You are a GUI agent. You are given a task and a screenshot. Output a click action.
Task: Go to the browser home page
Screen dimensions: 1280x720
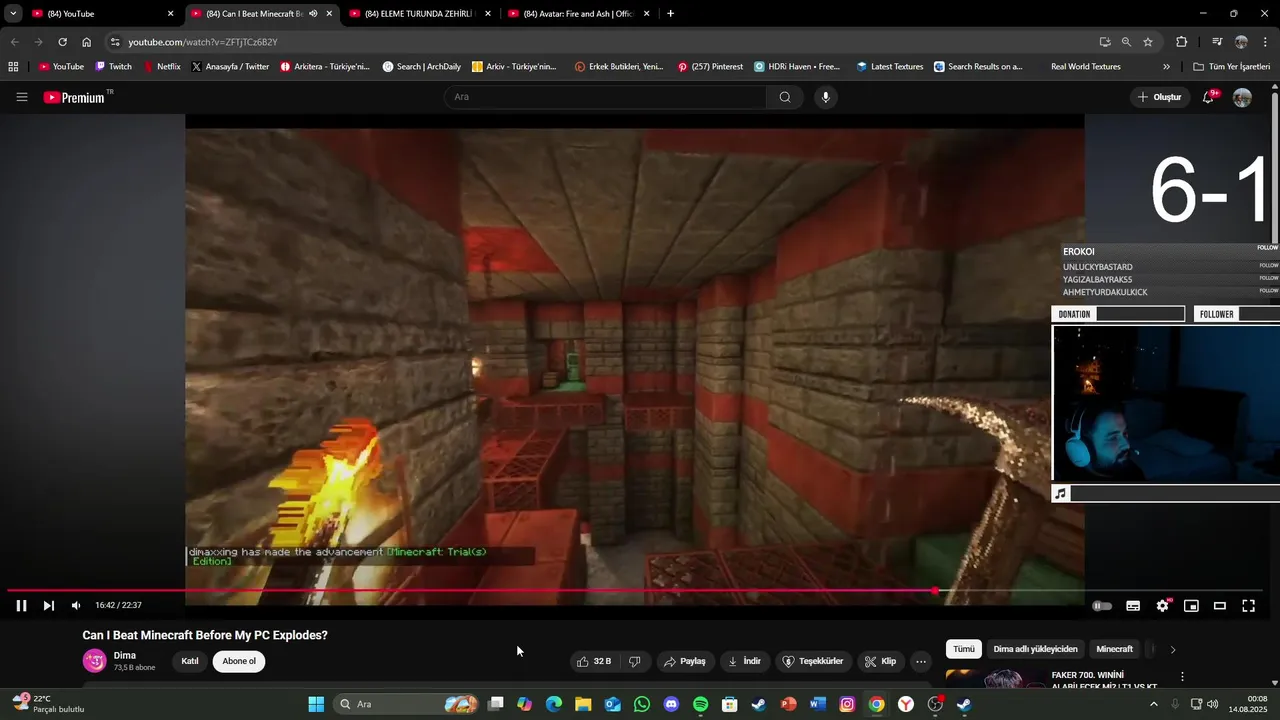click(x=86, y=42)
